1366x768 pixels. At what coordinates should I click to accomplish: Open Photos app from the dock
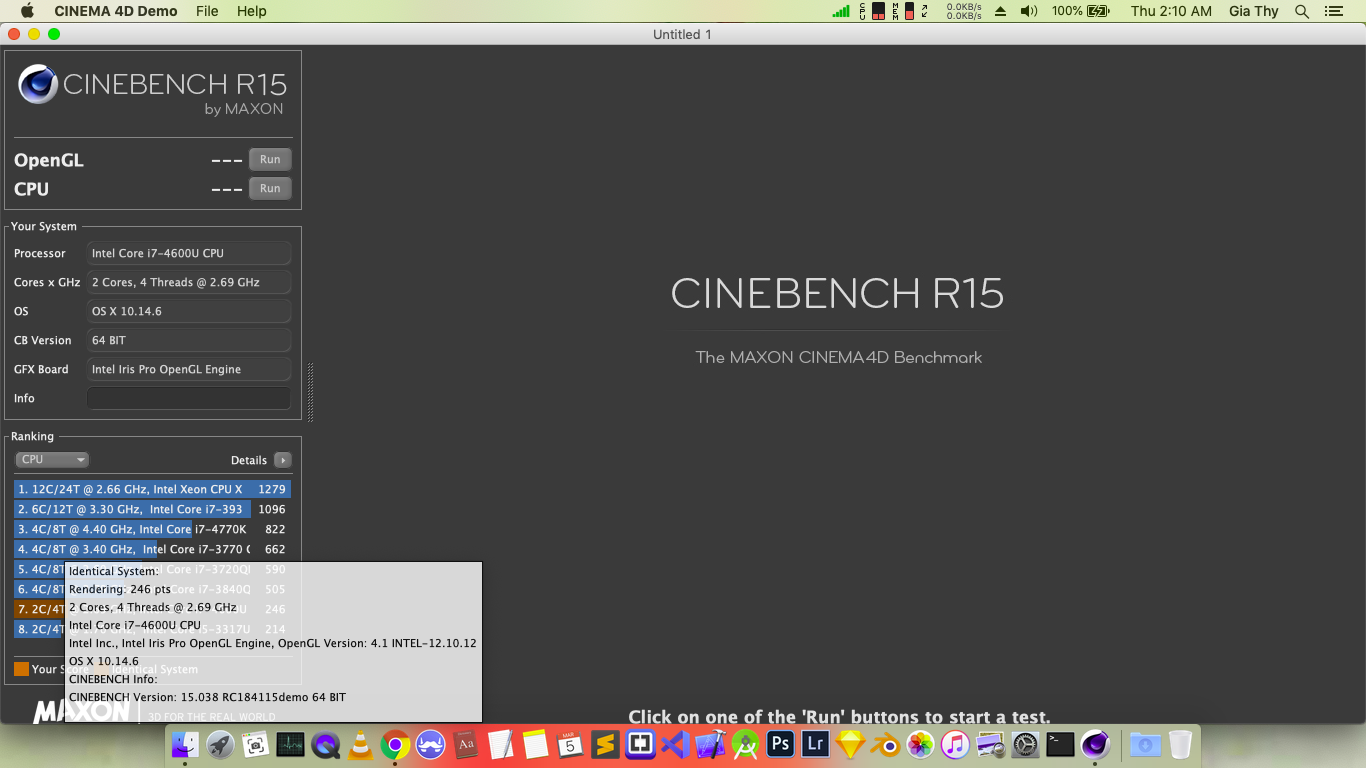pyautogui.click(x=920, y=744)
